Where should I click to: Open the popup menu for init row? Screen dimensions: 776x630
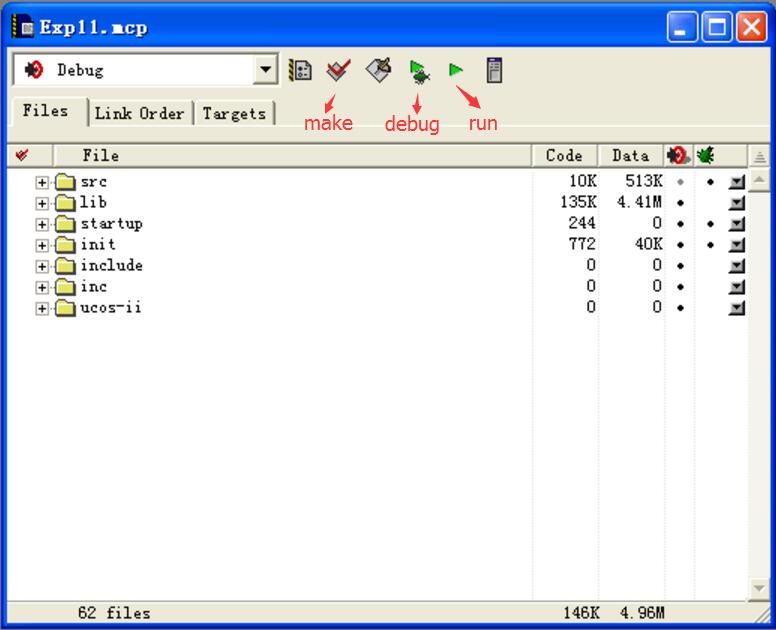coord(736,245)
